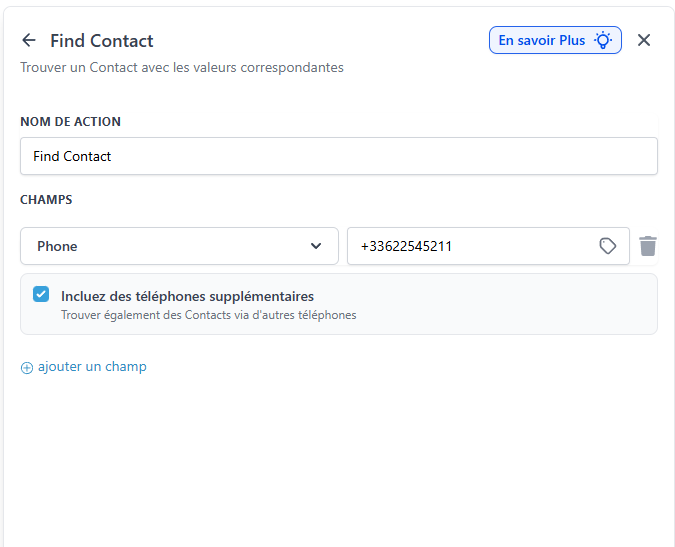Image resolution: width=675 pixels, height=547 pixels.
Task: Open custom values via the tag icon
Action: click(607, 246)
